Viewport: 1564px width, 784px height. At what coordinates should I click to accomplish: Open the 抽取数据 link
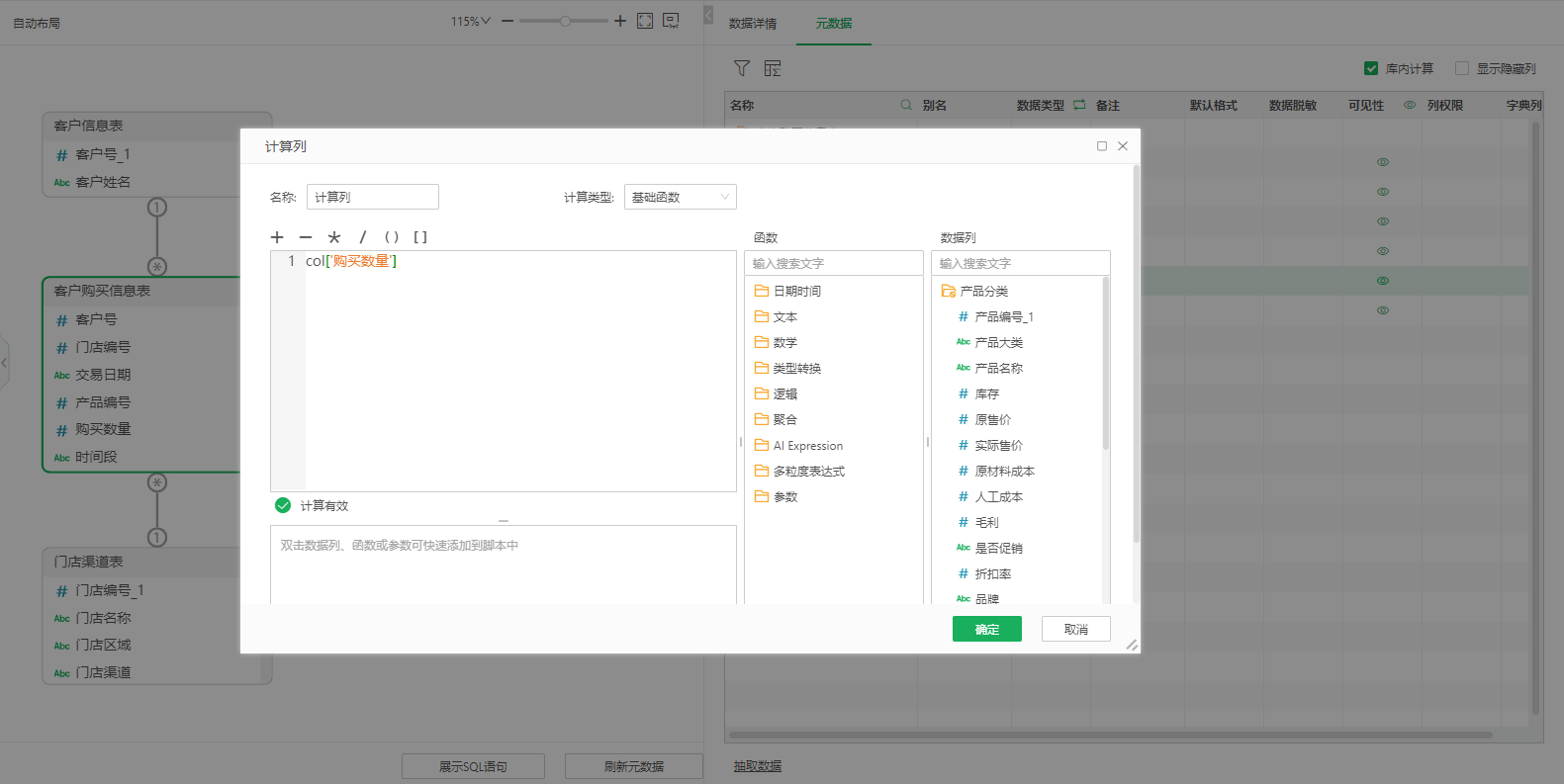point(758,766)
